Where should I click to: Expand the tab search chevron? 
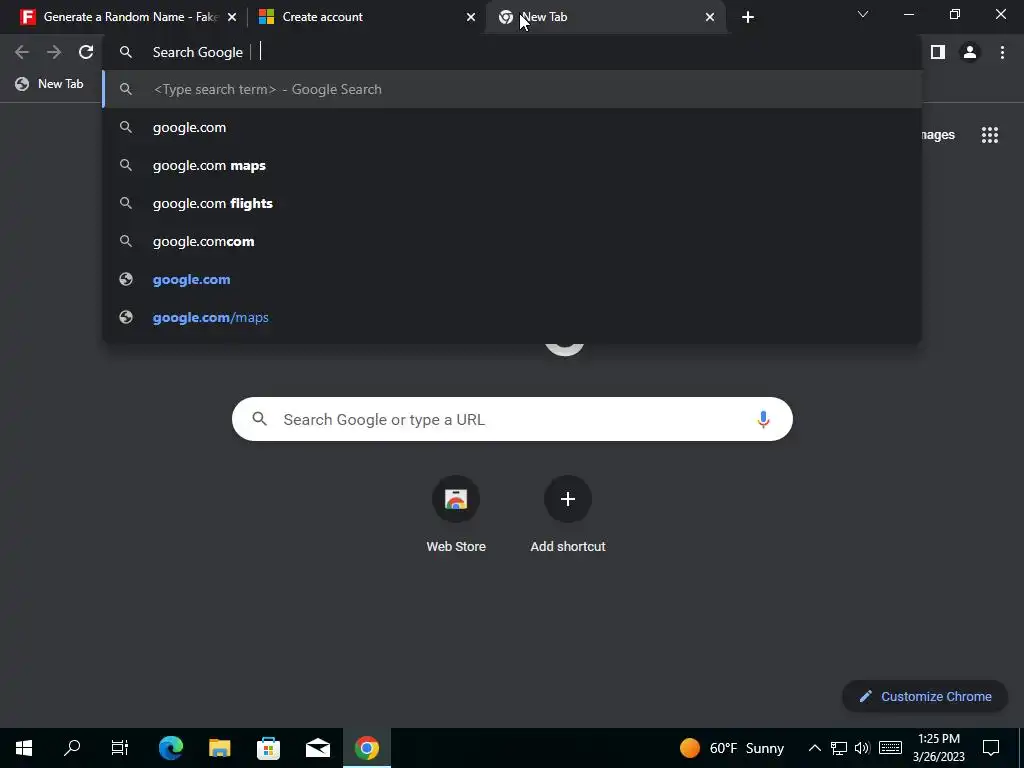point(863,14)
